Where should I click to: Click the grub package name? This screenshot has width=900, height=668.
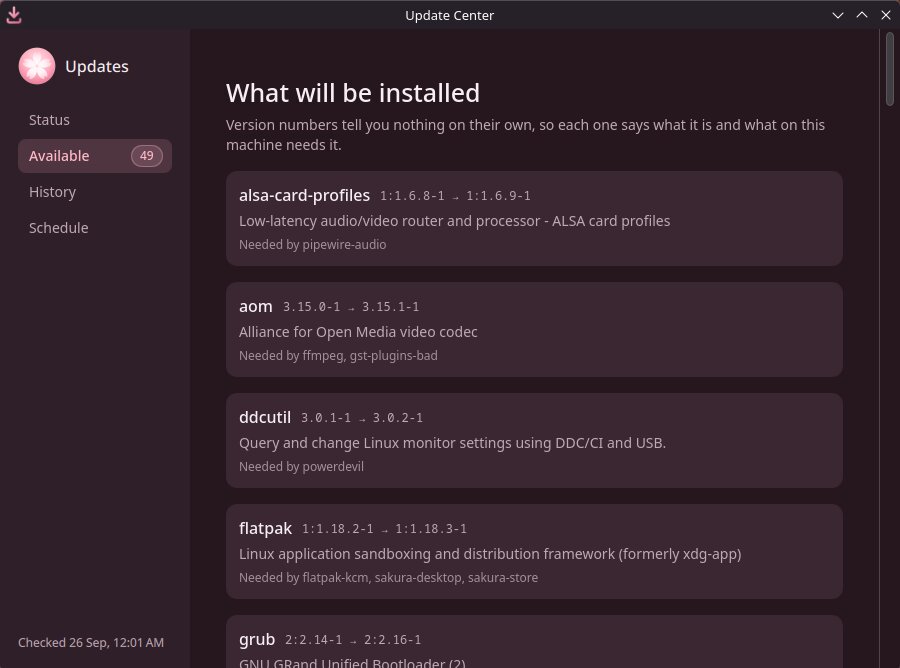tap(257, 639)
